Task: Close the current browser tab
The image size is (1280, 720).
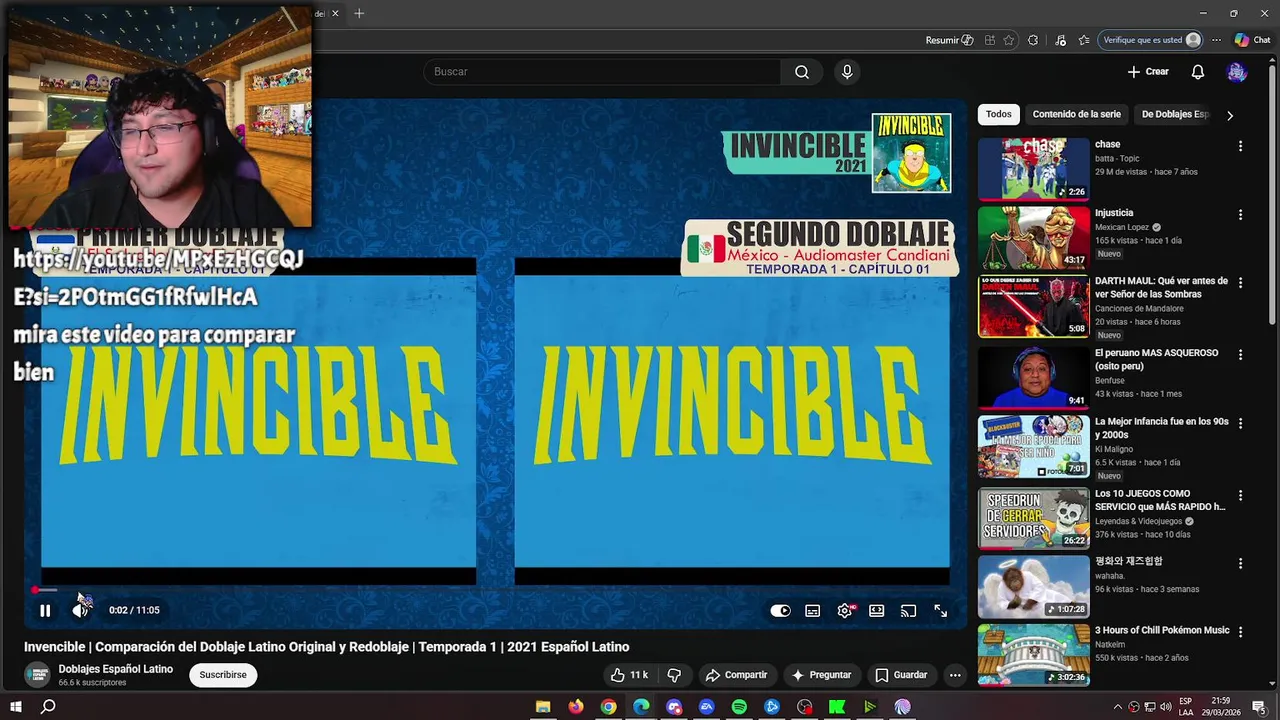Action: click(335, 13)
